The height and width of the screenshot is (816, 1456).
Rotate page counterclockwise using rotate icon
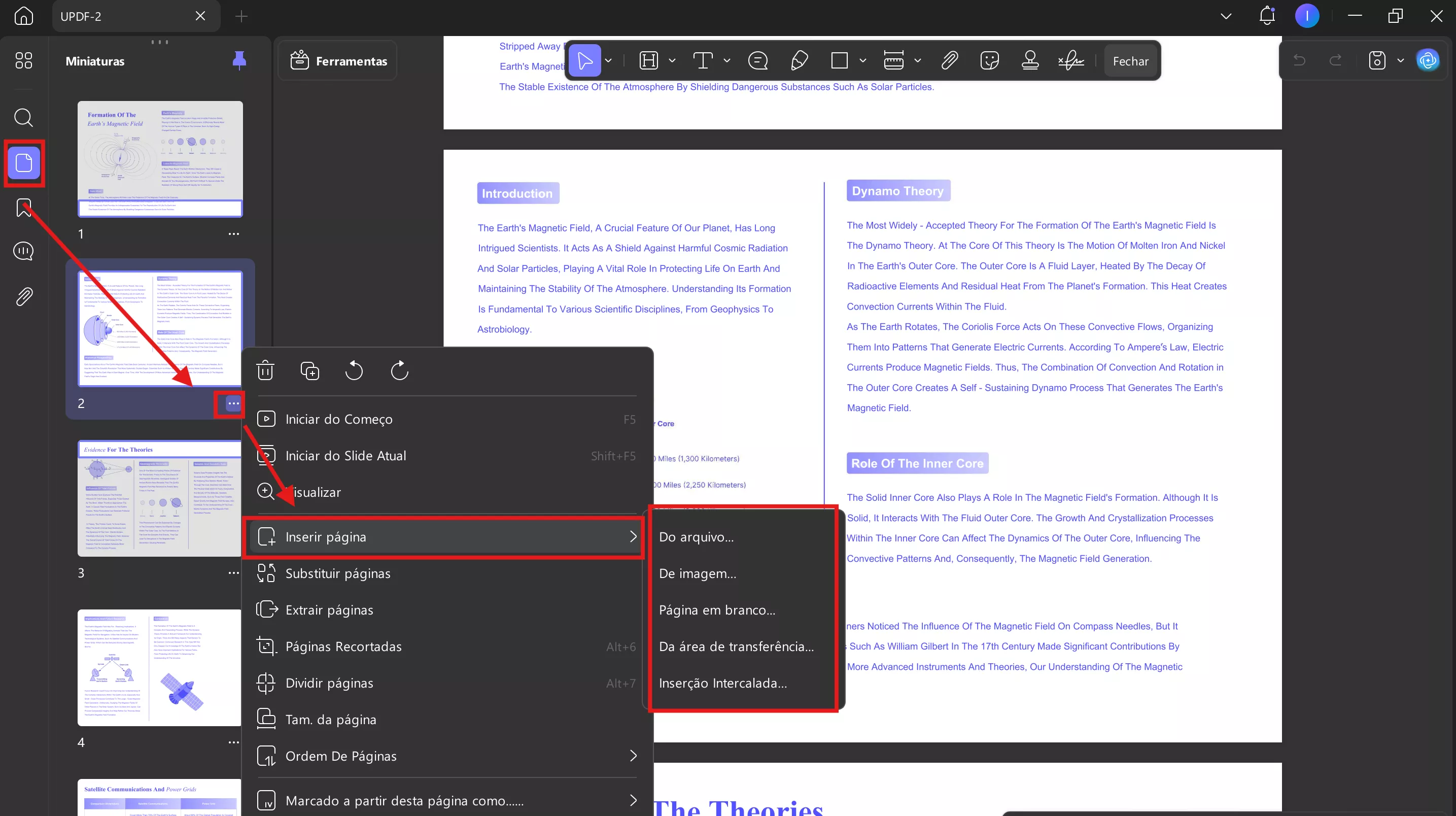[x=355, y=371]
